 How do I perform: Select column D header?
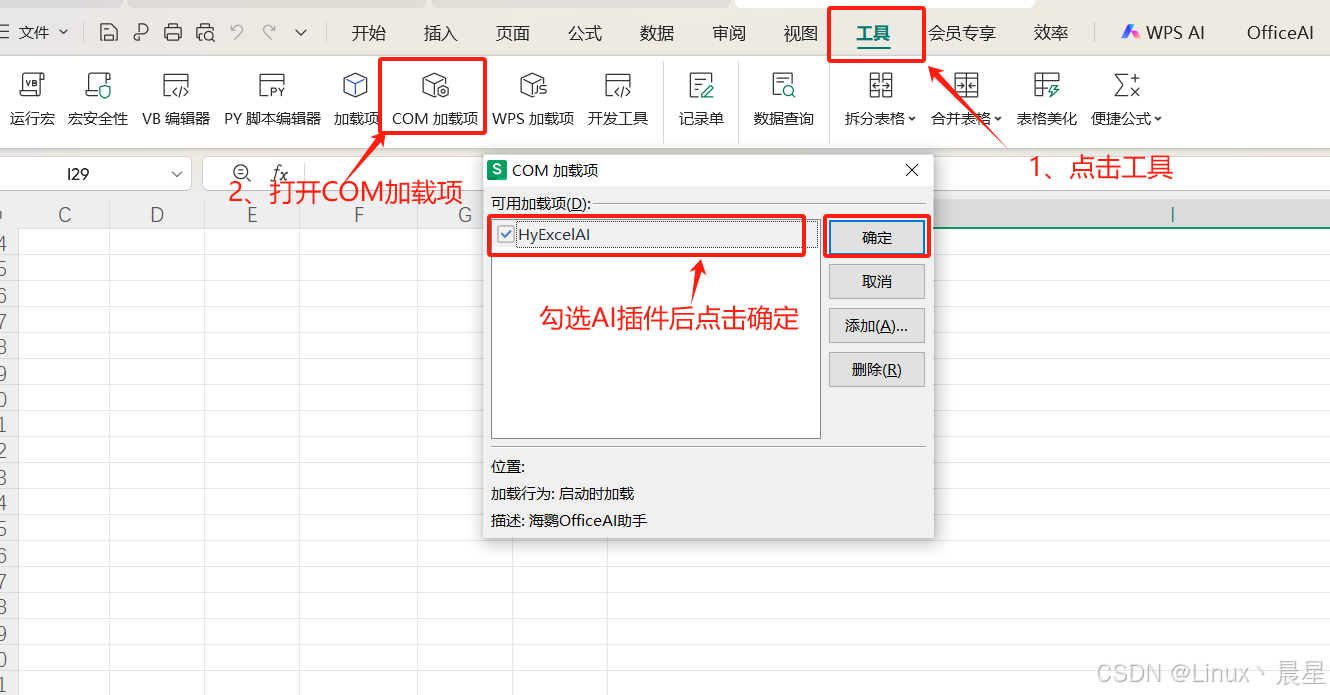coord(157,214)
